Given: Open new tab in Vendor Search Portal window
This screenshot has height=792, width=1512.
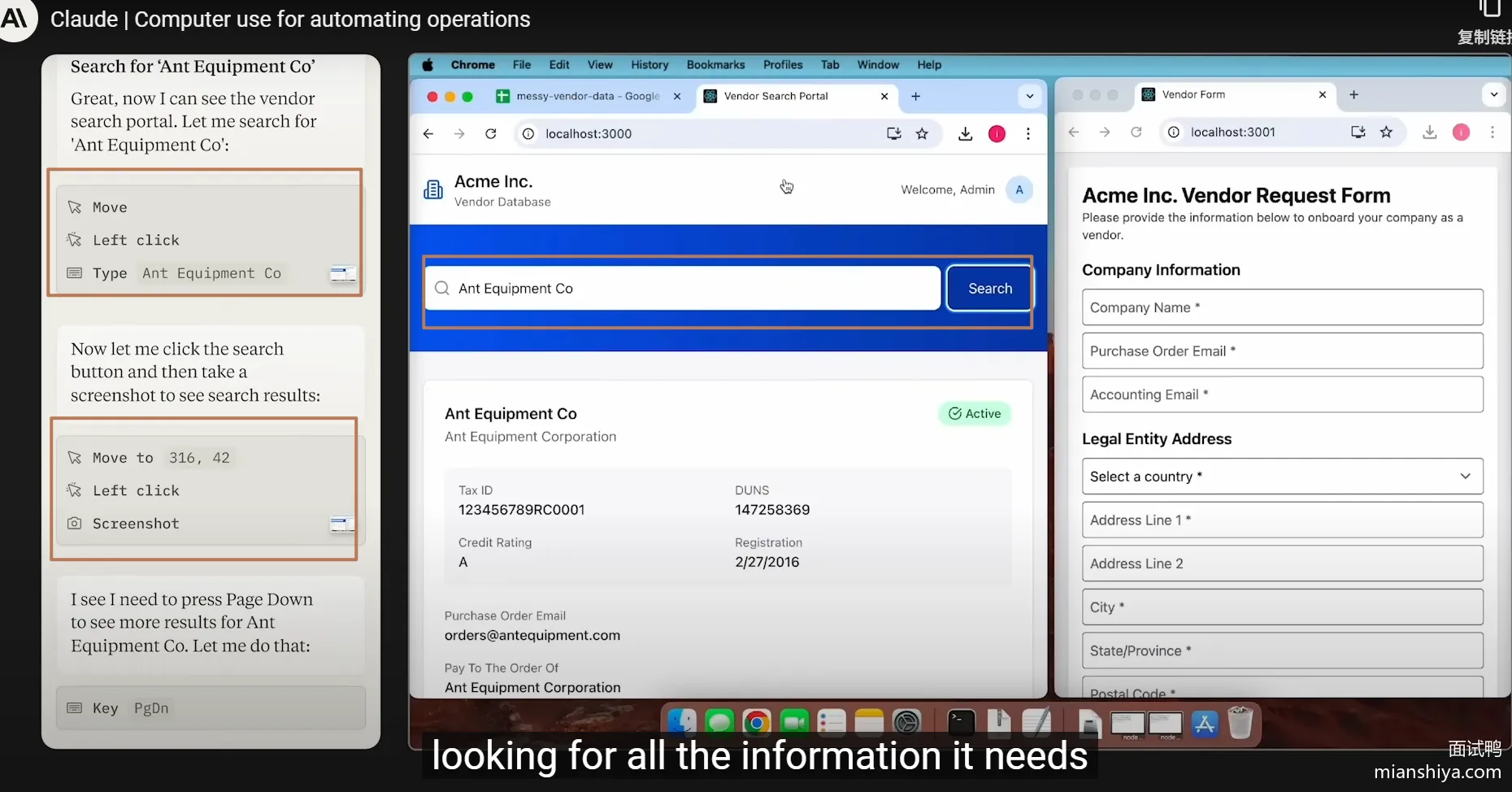Looking at the screenshot, I should [x=915, y=96].
